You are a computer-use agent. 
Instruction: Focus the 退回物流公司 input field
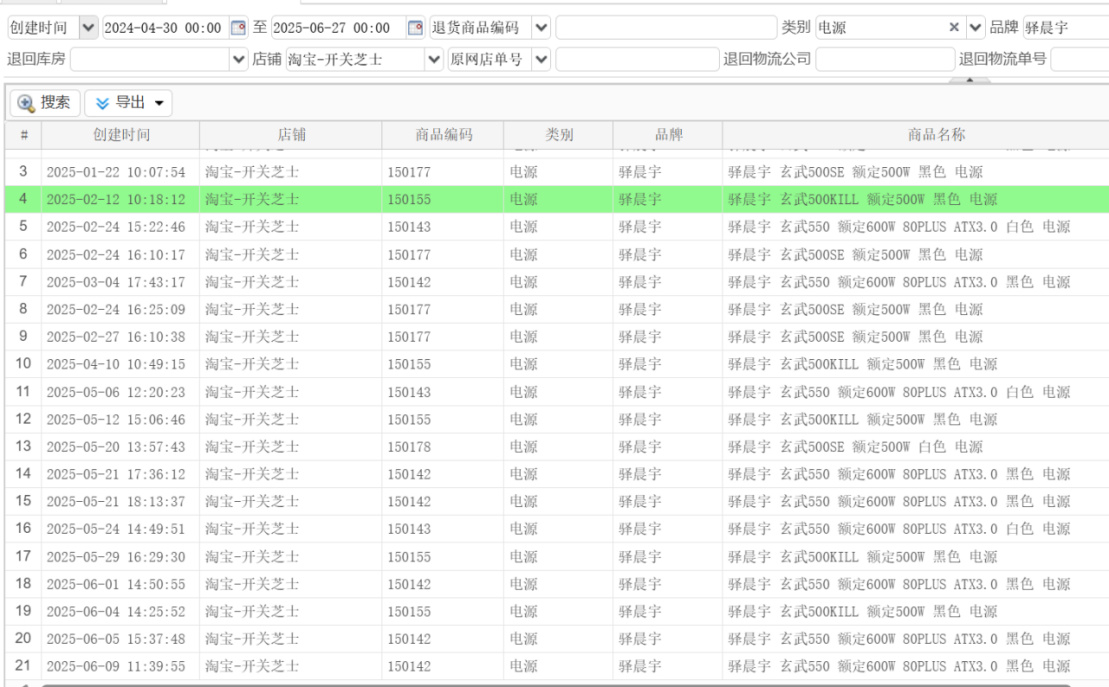pyautogui.click(x=885, y=59)
